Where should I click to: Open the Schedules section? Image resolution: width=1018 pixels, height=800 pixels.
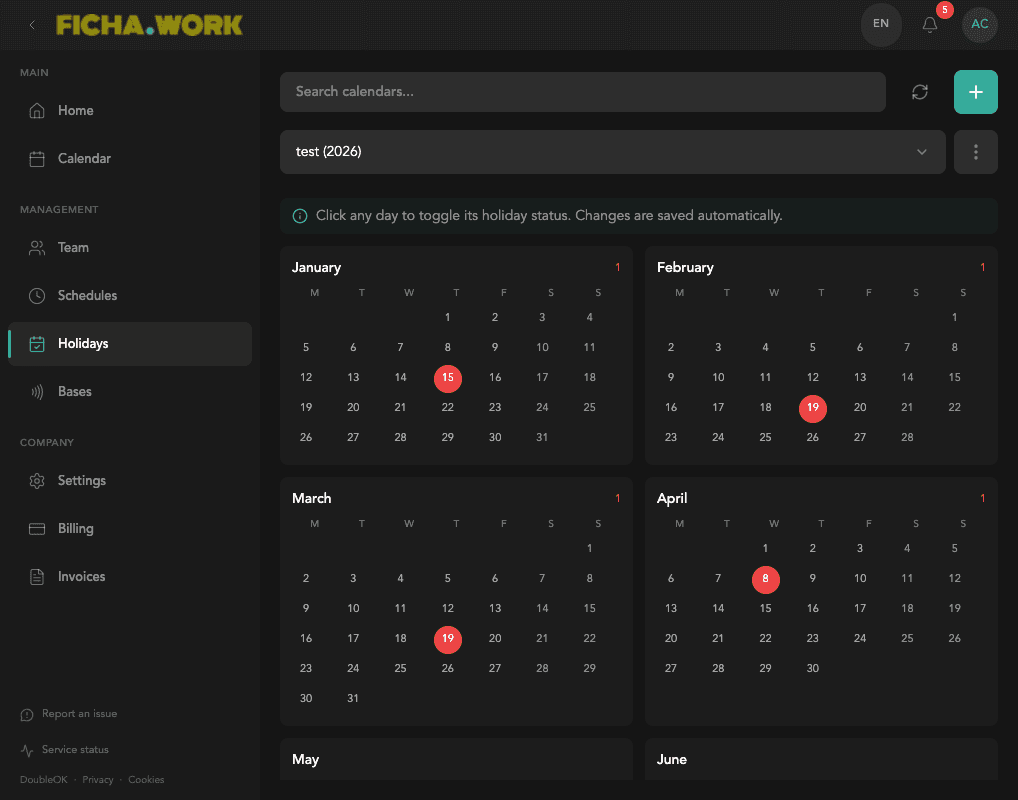point(130,295)
